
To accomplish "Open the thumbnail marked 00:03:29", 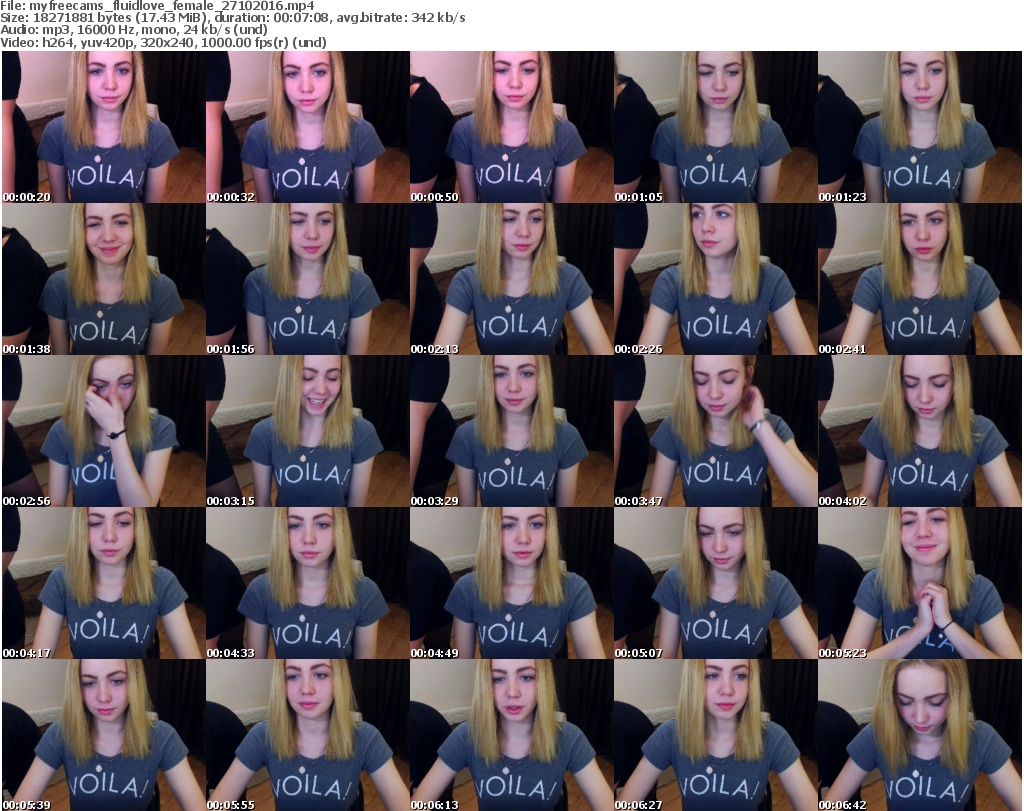I will [511, 431].
